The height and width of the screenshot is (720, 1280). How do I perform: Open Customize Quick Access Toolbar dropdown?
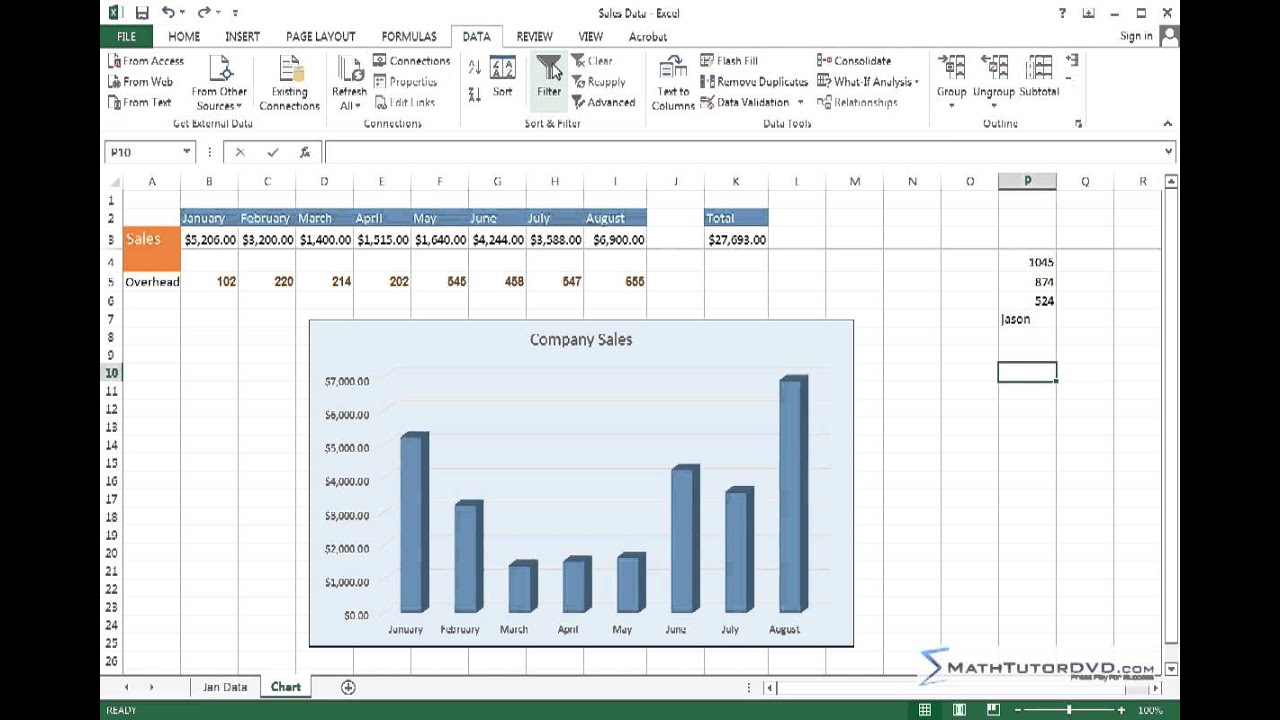pos(236,13)
